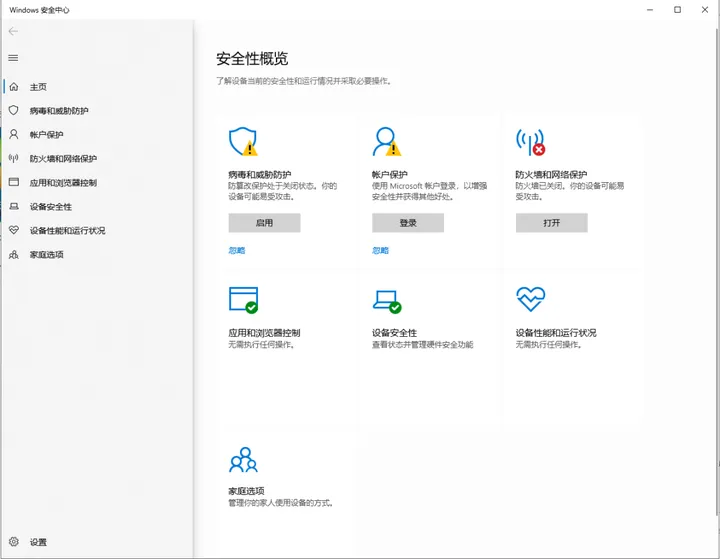Click the settings gear icon in sidebar
The width and height of the screenshot is (720, 559).
(x=13, y=542)
